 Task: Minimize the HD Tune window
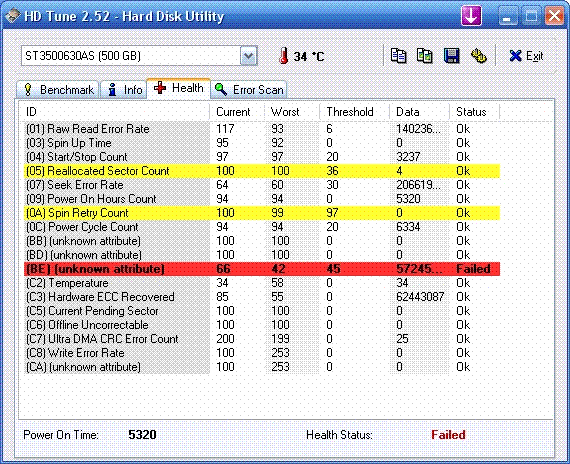507,16
